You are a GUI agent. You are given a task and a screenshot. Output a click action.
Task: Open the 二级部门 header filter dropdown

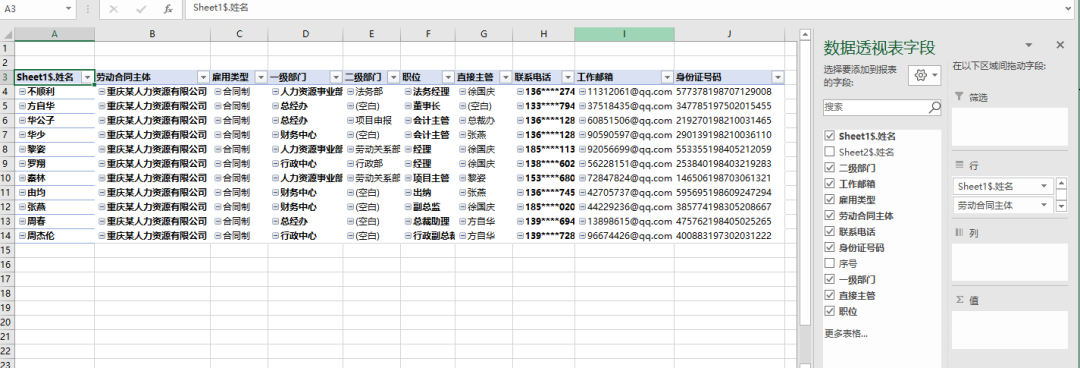(393, 77)
